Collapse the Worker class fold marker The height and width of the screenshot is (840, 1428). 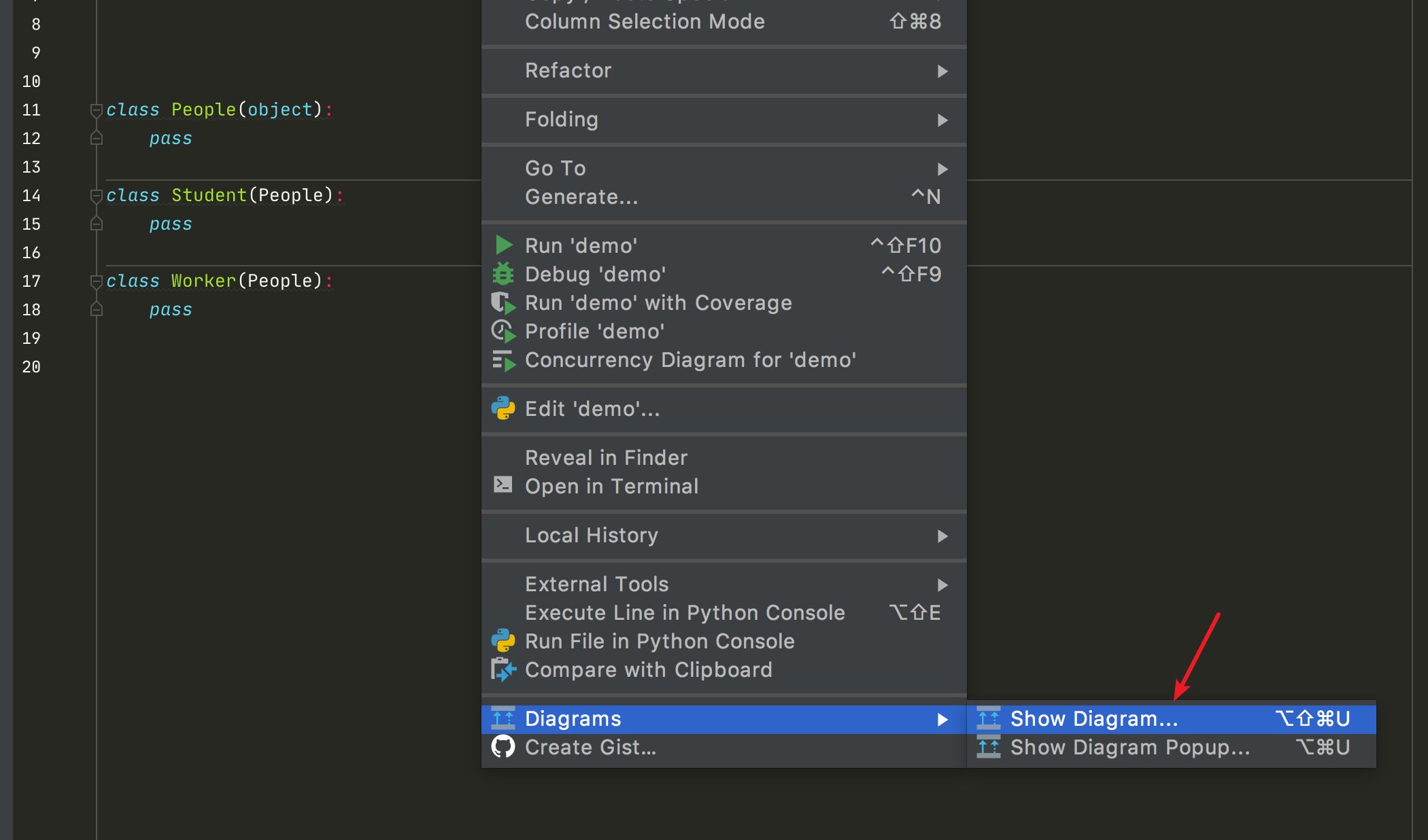pyautogui.click(x=97, y=281)
